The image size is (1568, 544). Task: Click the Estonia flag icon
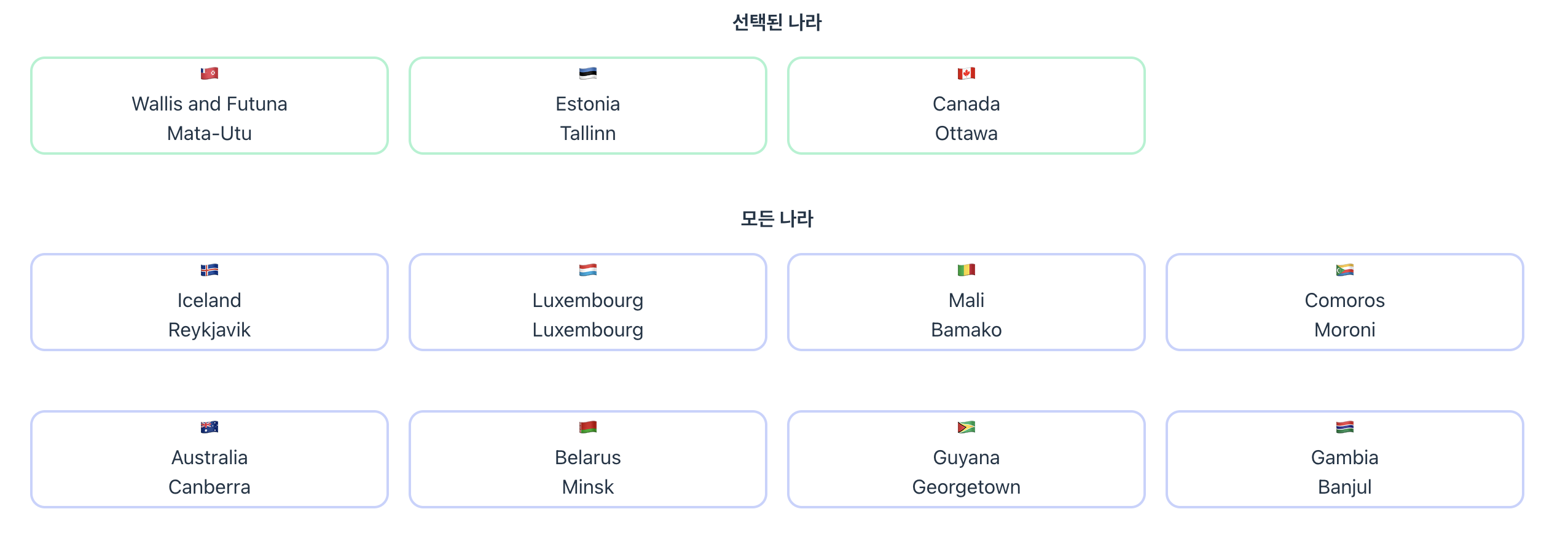coord(588,72)
